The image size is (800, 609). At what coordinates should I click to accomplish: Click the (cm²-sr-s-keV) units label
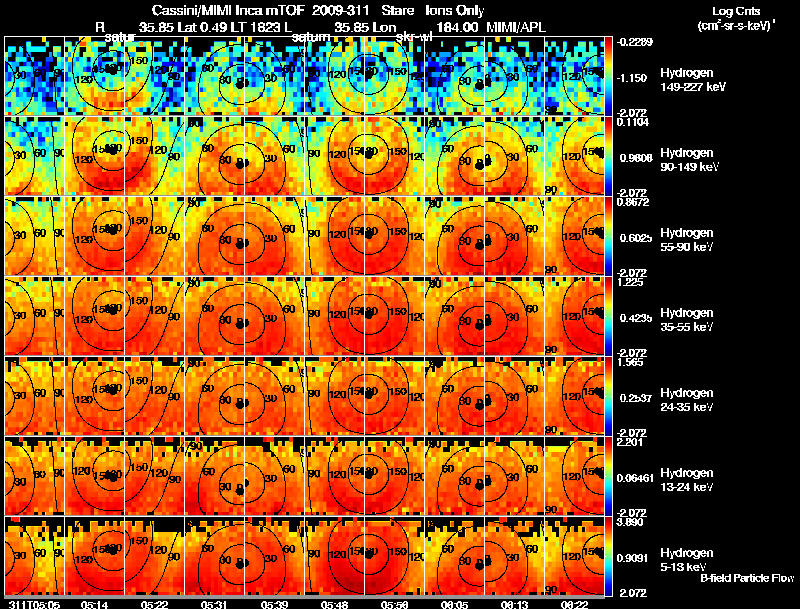[736, 25]
